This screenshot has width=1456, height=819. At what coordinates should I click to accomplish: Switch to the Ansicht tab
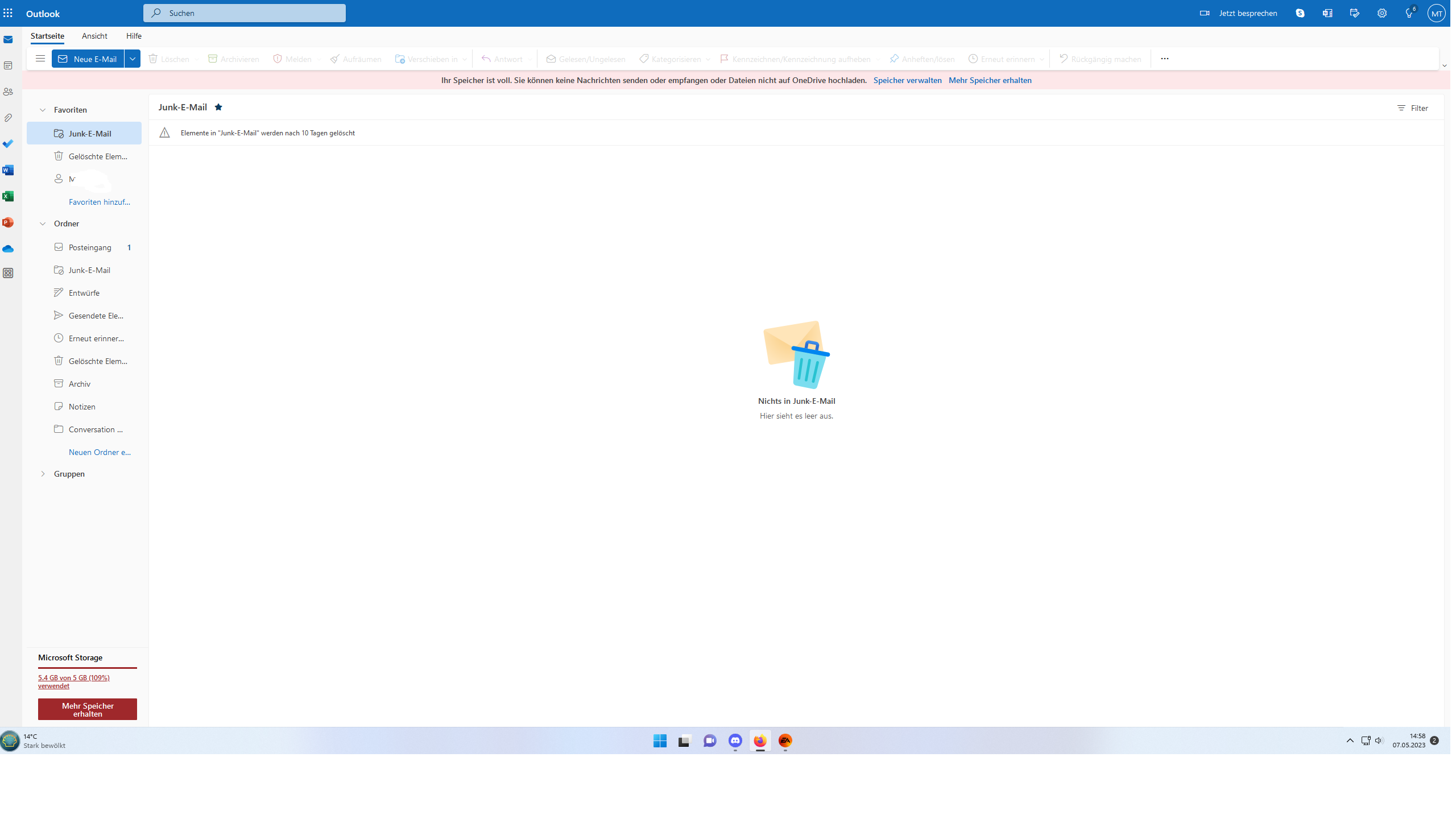[94, 36]
